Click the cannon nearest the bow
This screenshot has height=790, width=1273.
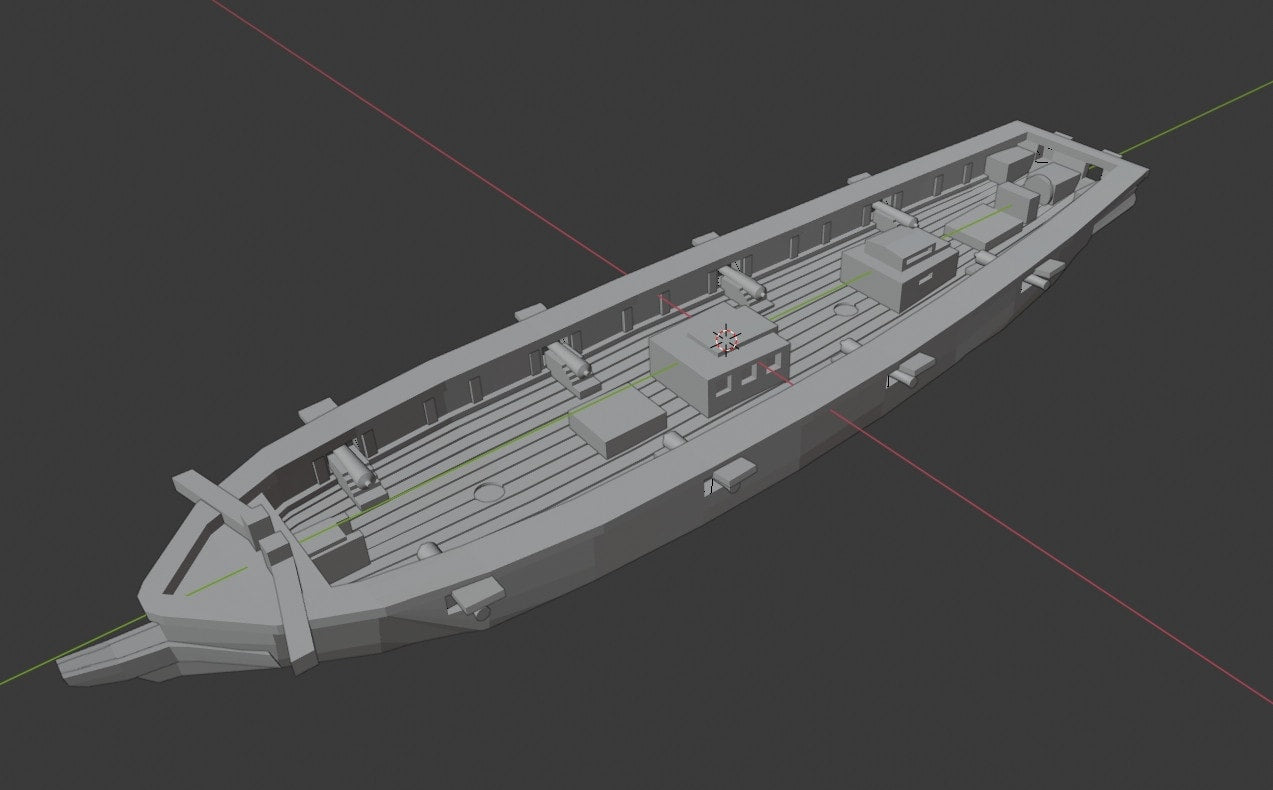(356, 469)
